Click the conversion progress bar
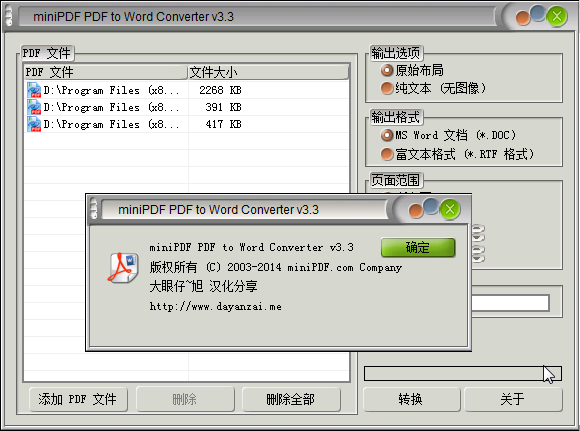The image size is (580, 431). point(463,373)
